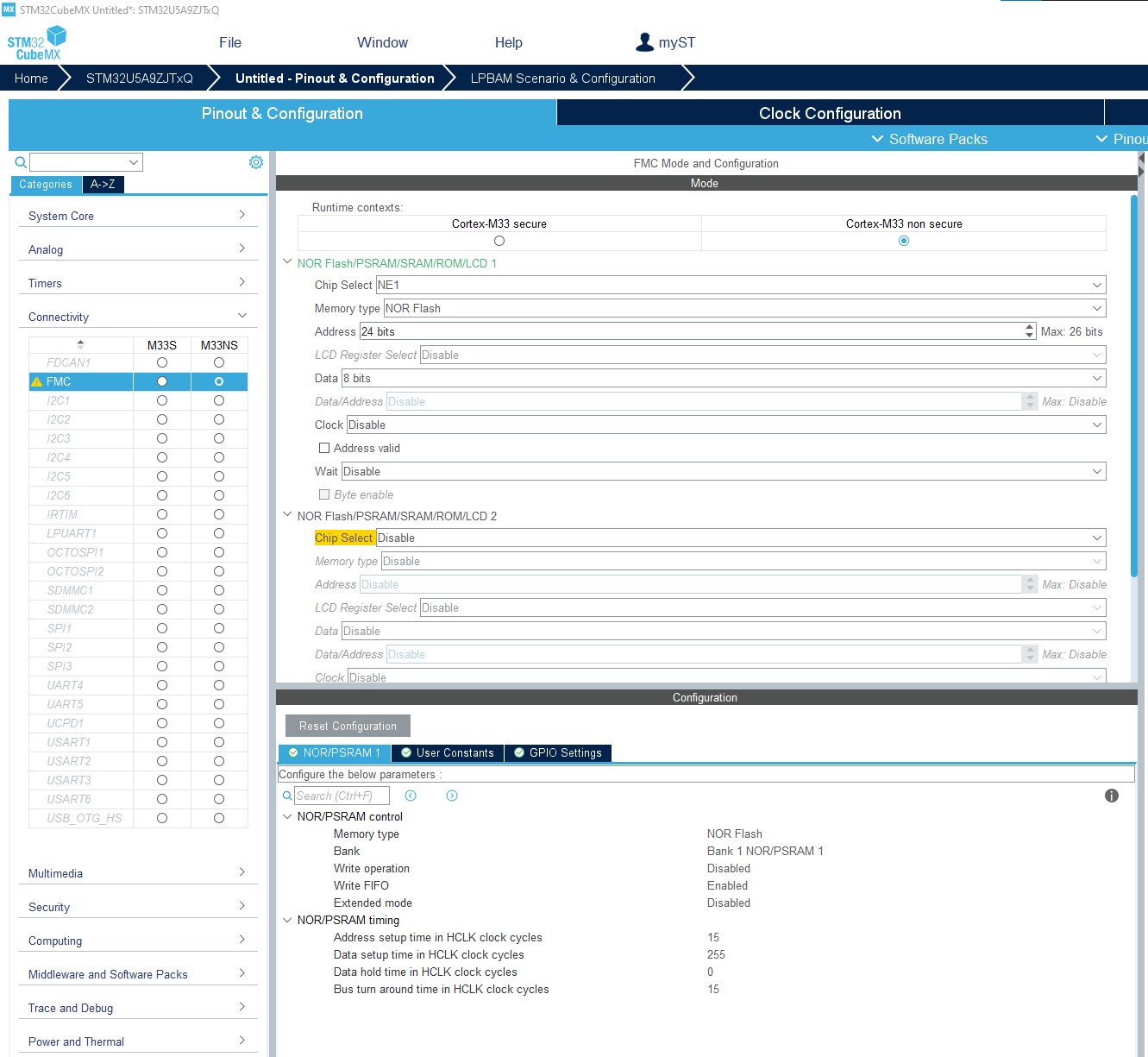This screenshot has height=1057, width=1148.
Task: Click the search magnifier icon in categories panel
Action: coord(21,162)
